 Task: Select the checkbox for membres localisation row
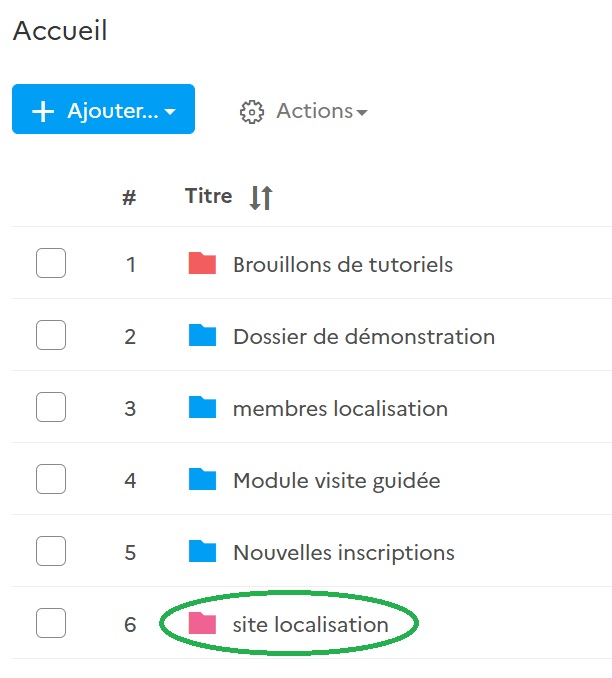(x=51, y=408)
